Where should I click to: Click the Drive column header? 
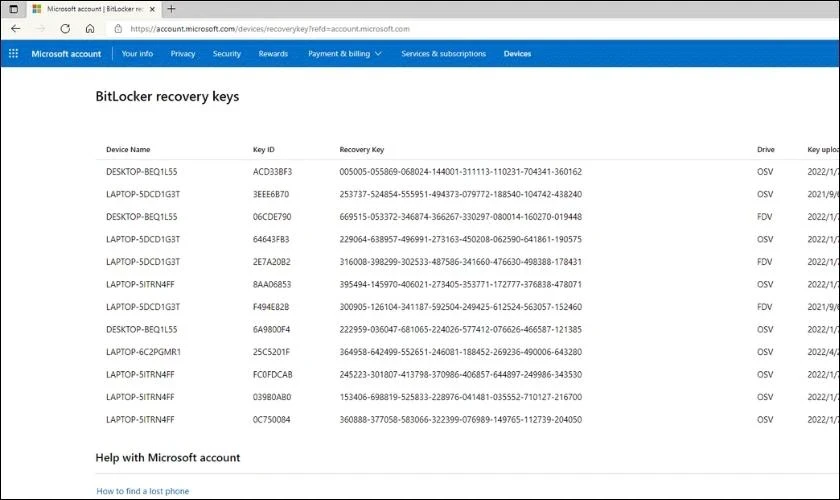pos(766,150)
